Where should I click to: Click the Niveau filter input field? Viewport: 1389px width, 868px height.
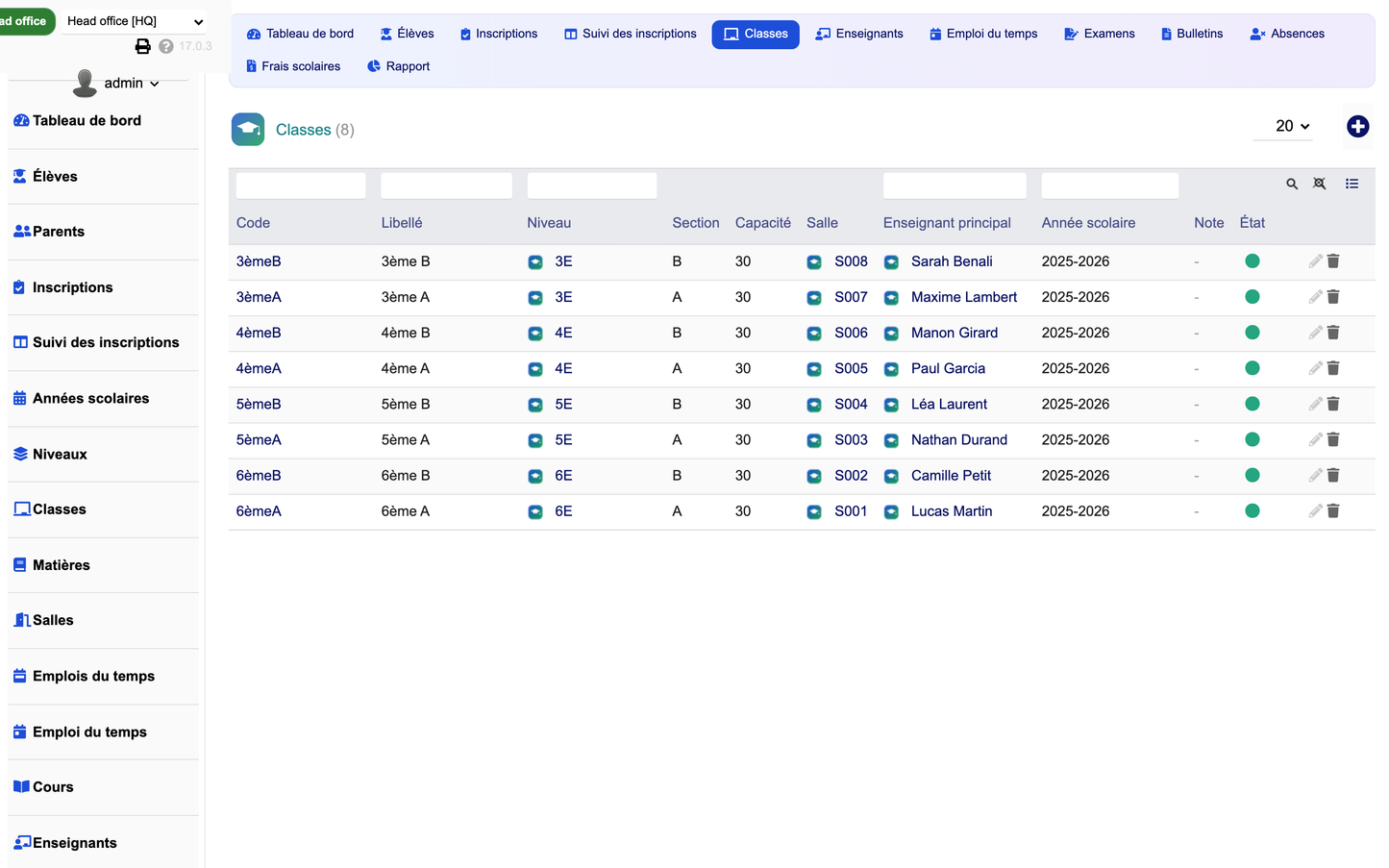pyautogui.click(x=592, y=186)
